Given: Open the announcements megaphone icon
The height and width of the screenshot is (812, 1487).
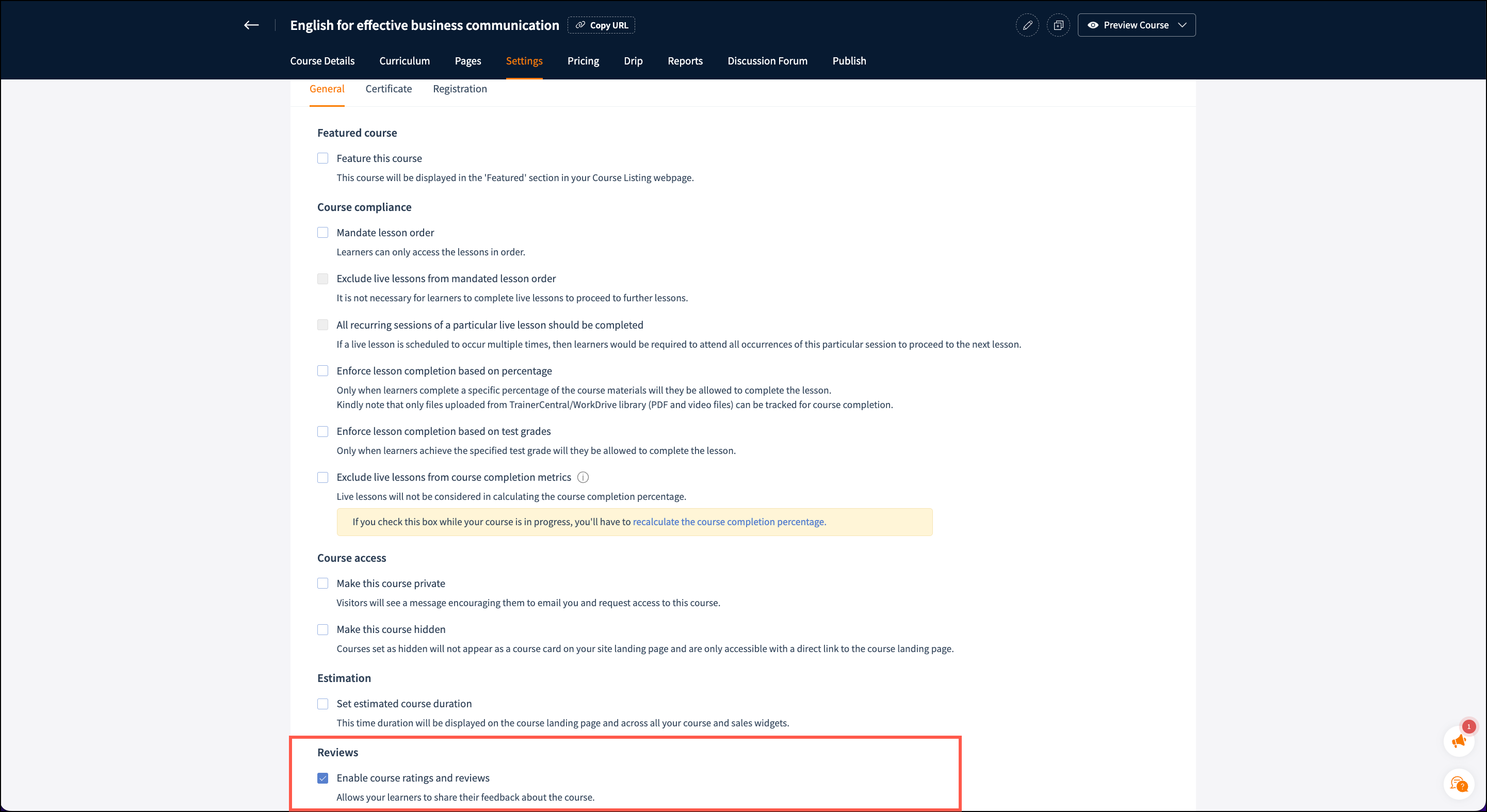Looking at the screenshot, I should pos(1459,741).
